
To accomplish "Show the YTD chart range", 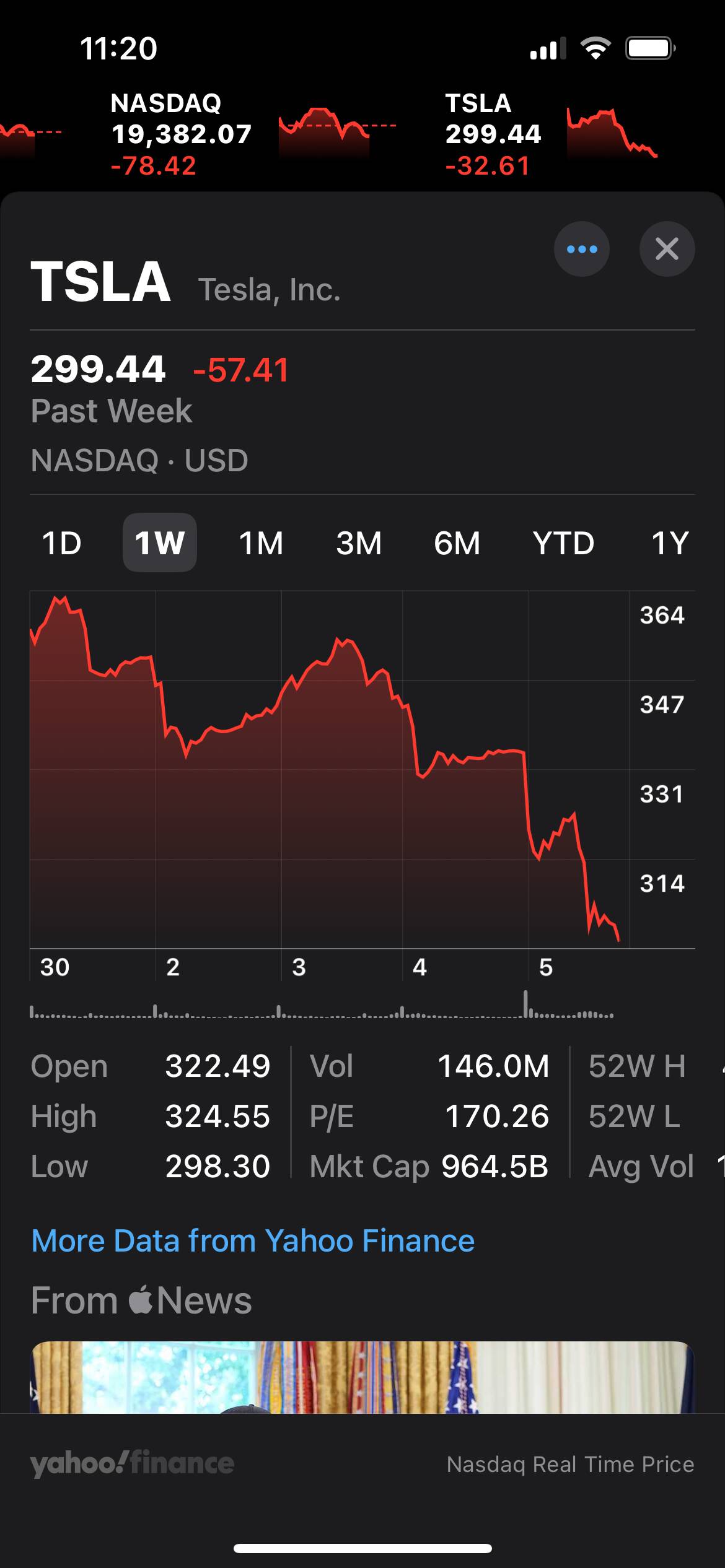I will 563,543.
